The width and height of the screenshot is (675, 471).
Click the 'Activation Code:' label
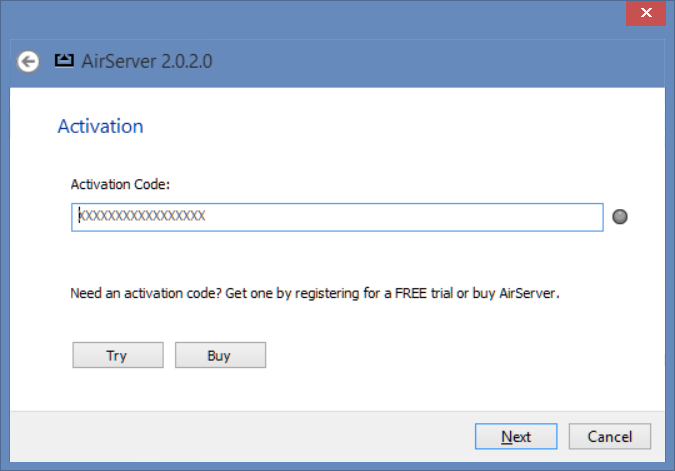pyautogui.click(x=120, y=185)
